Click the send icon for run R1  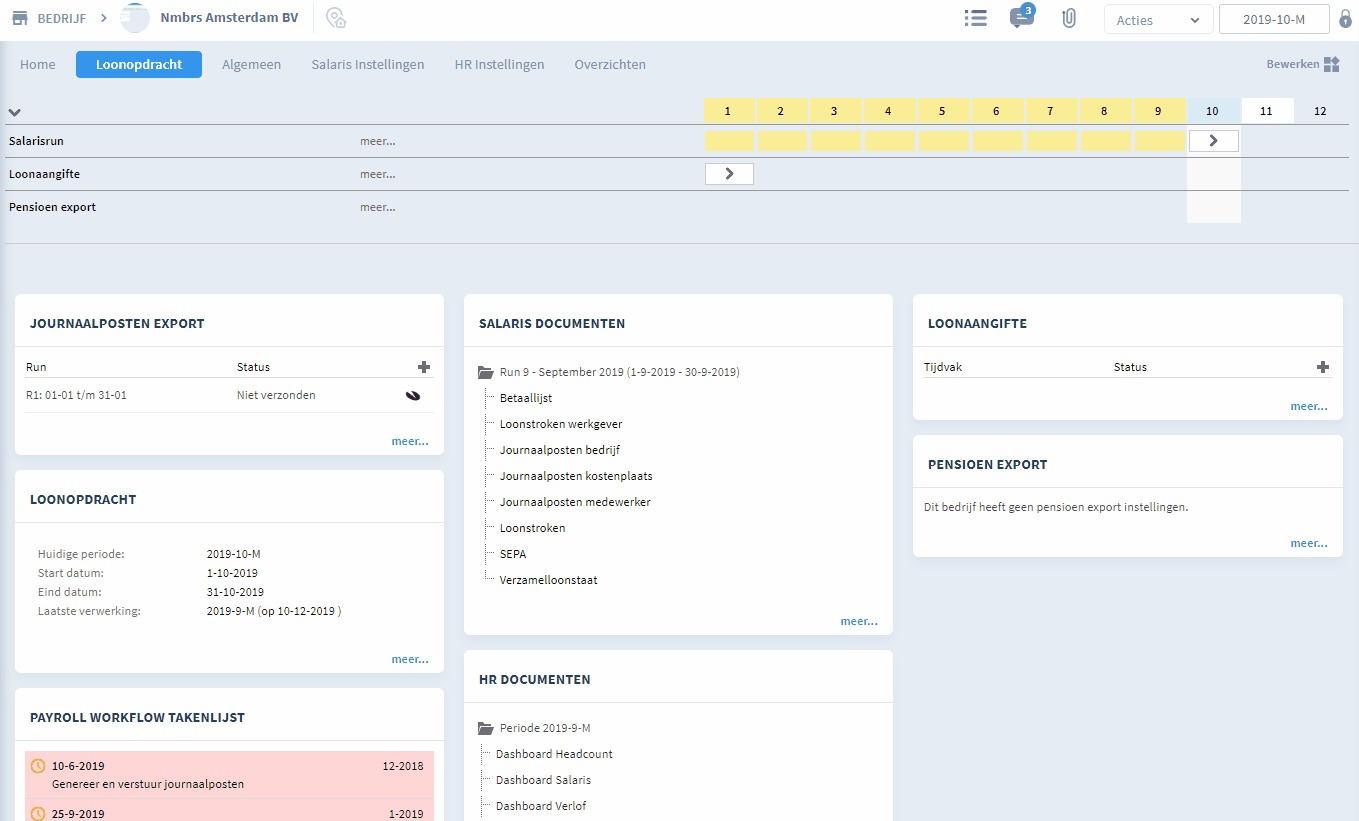(x=412, y=396)
